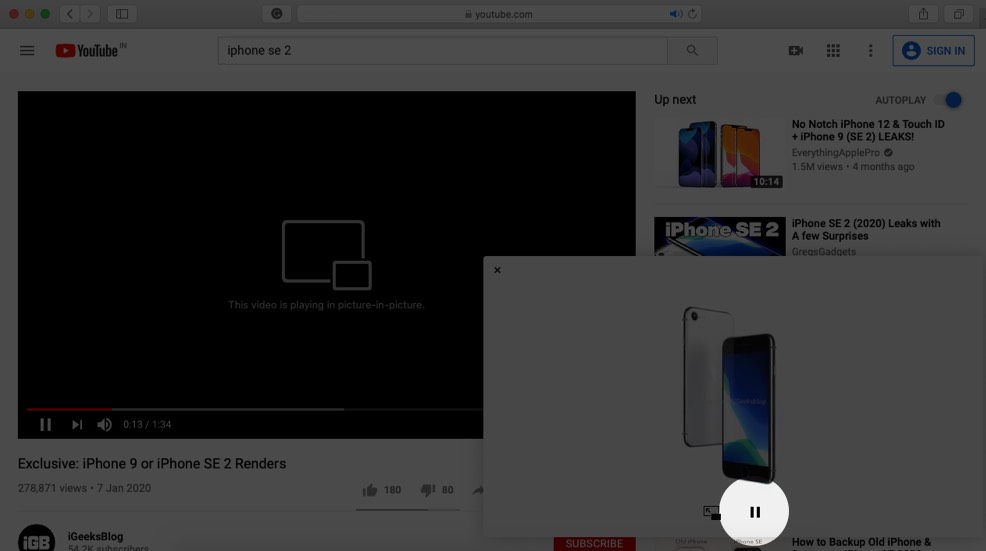Click the search magnifier button
This screenshot has height=551, width=986.
[692, 50]
